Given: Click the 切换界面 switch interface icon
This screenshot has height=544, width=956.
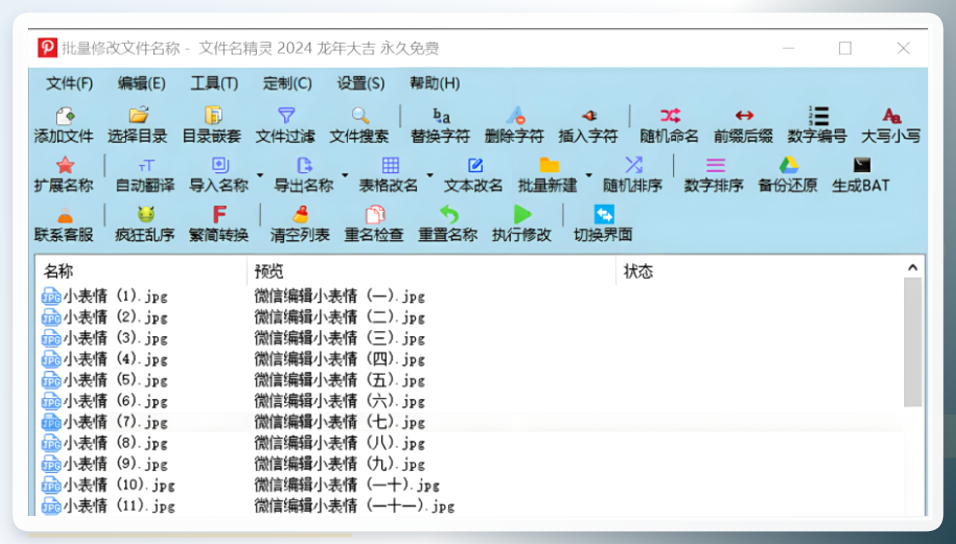Looking at the screenshot, I should click(x=604, y=214).
